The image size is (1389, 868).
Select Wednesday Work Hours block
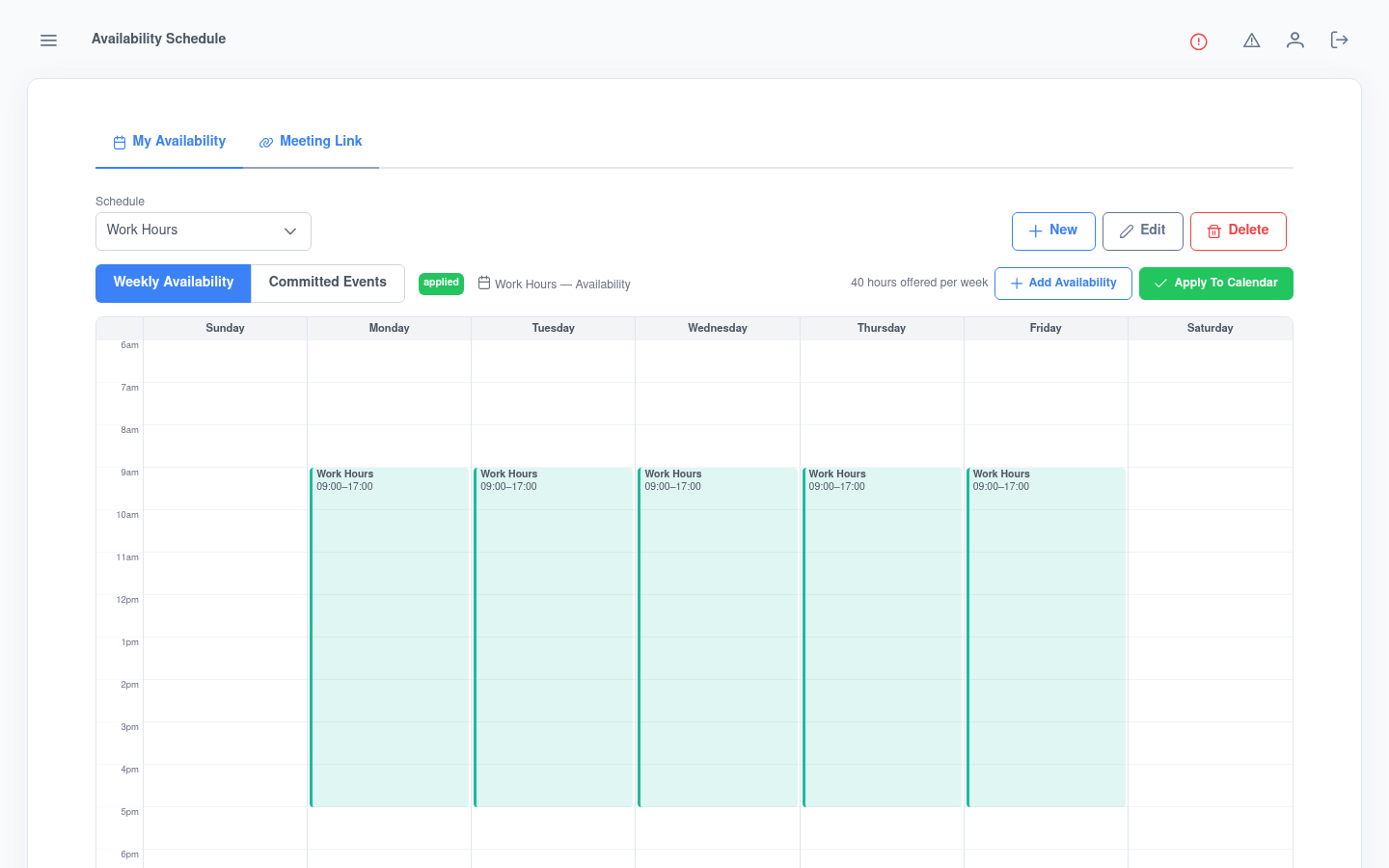click(718, 637)
